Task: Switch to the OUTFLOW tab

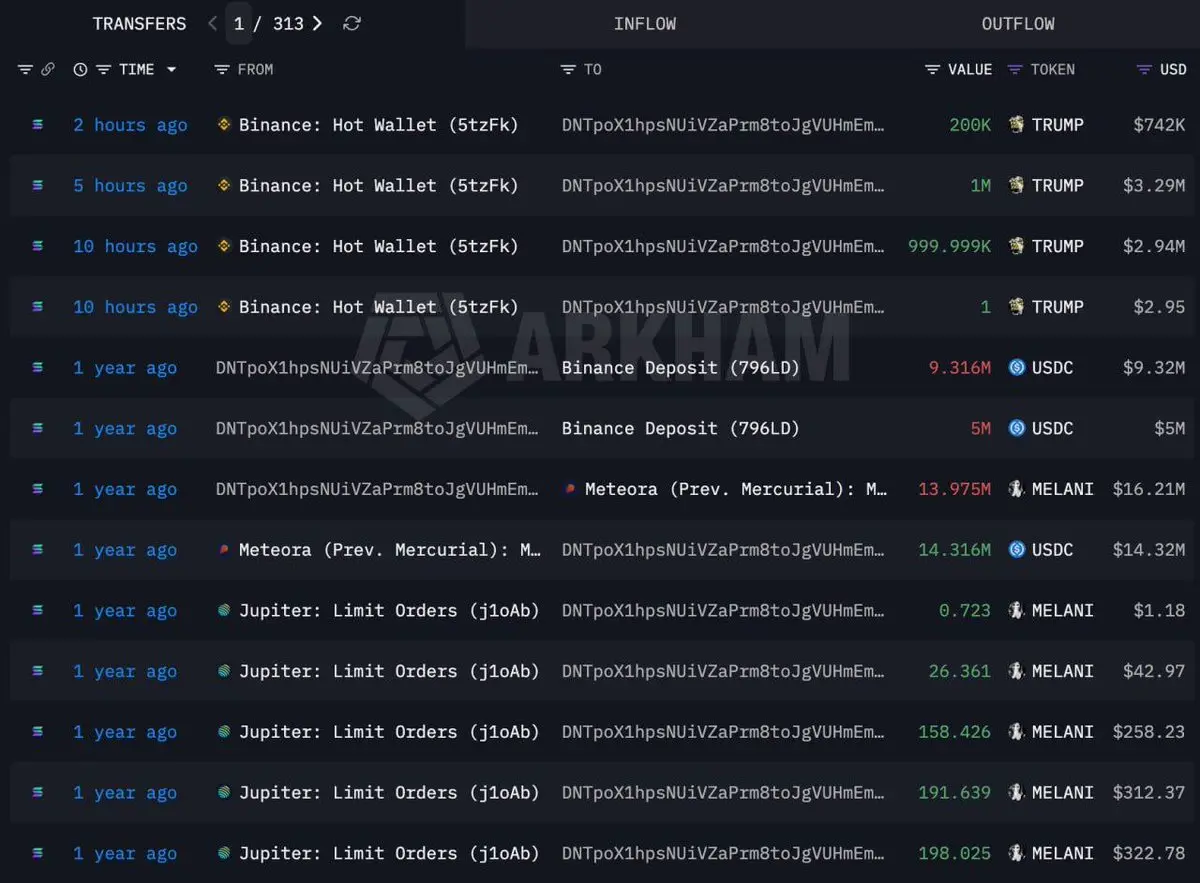Action: (x=1018, y=23)
